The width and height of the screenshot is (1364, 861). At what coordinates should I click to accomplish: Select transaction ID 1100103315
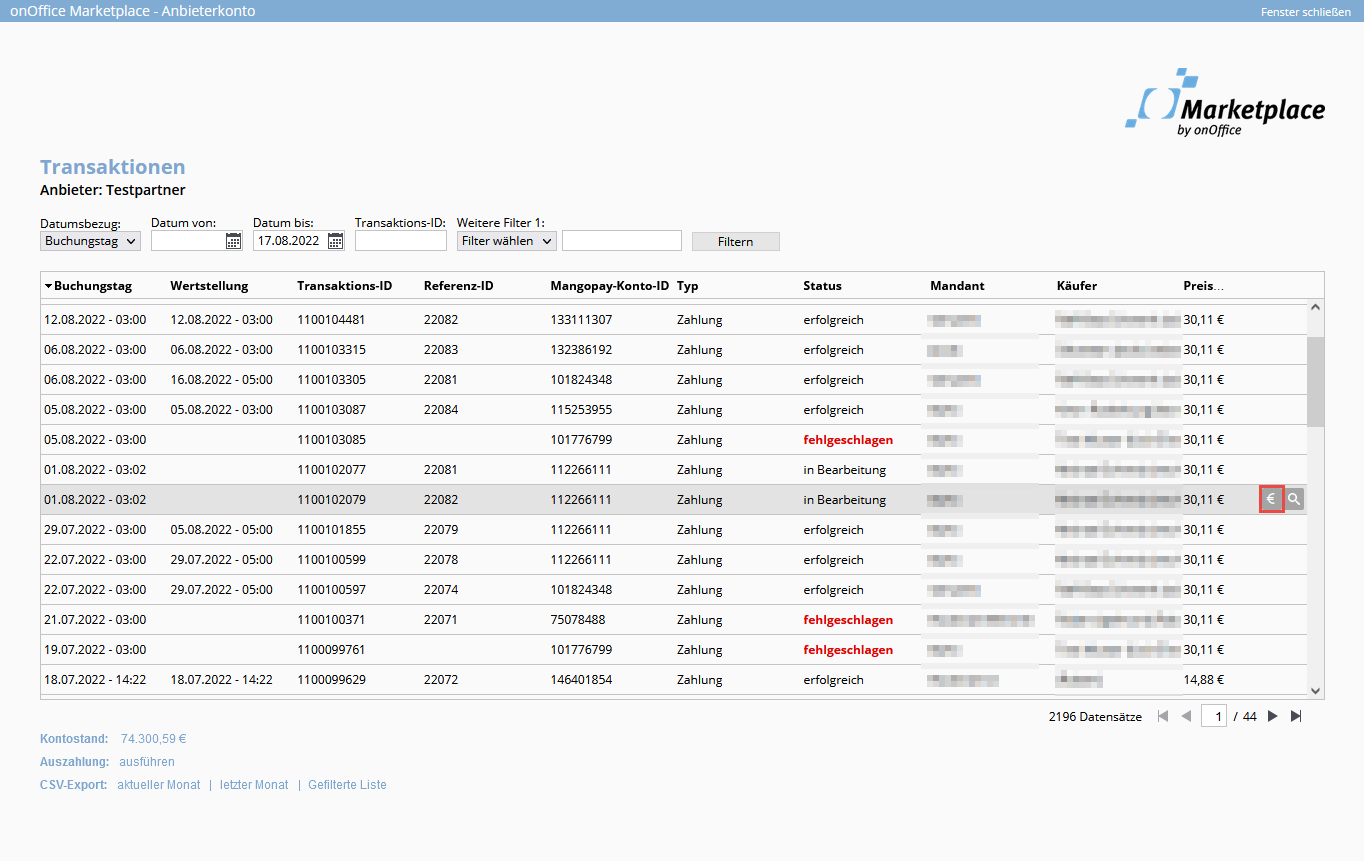click(331, 350)
